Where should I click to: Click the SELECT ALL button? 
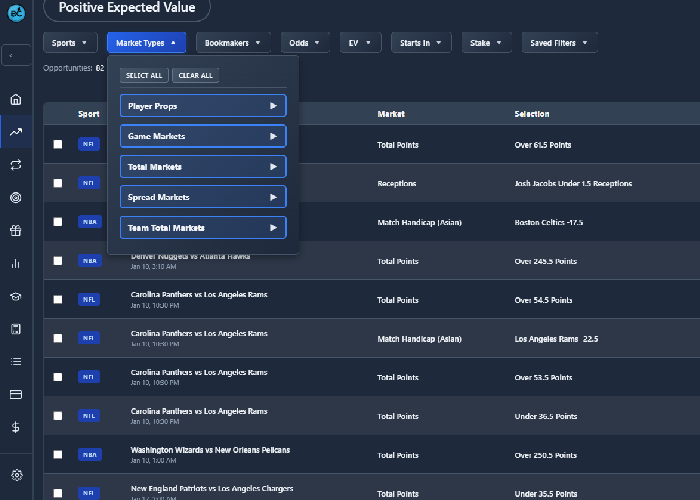coord(144,75)
